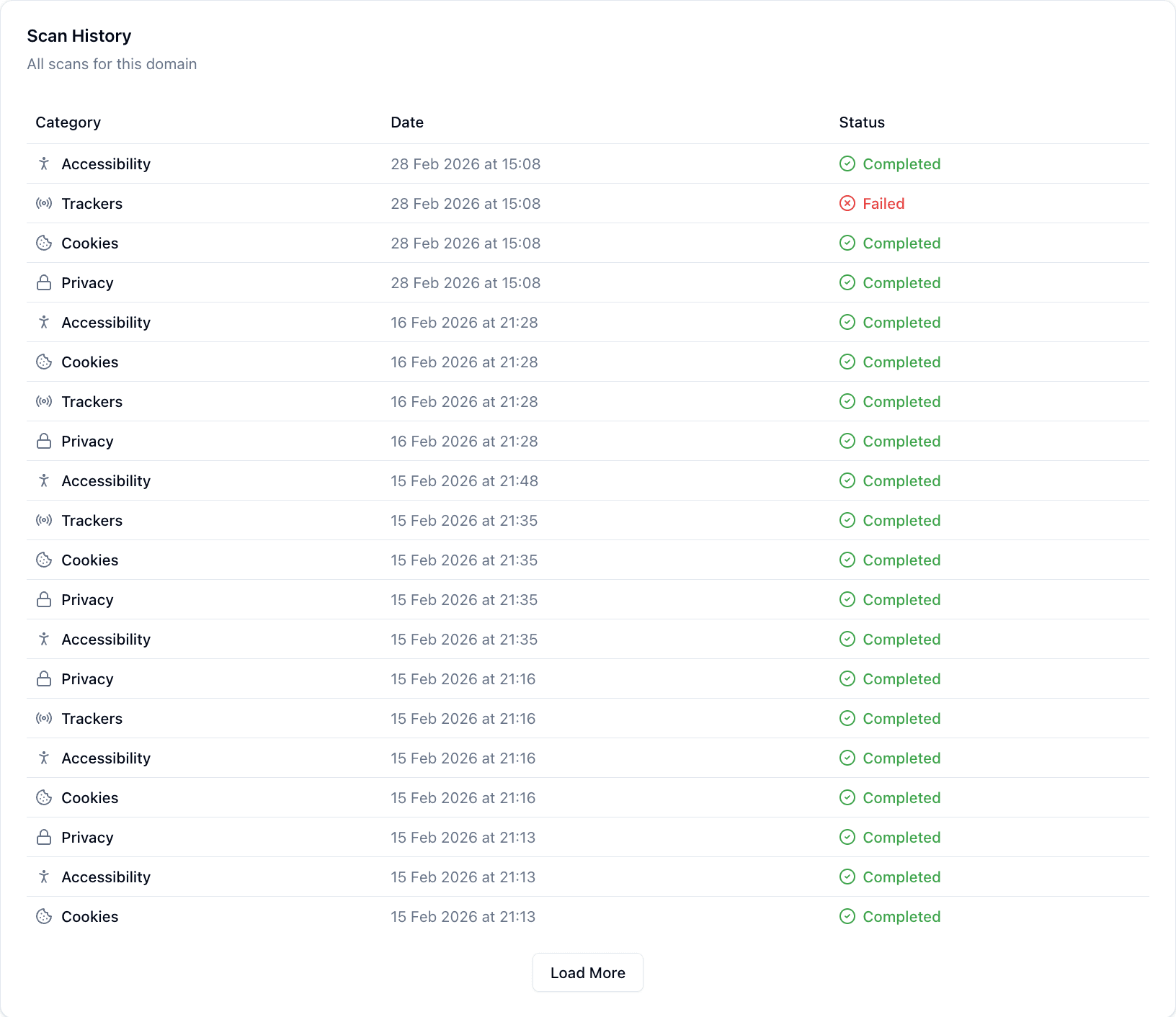
Task: Click the Privacy lock icon dated 15 Feb 21:13
Action: point(43,837)
